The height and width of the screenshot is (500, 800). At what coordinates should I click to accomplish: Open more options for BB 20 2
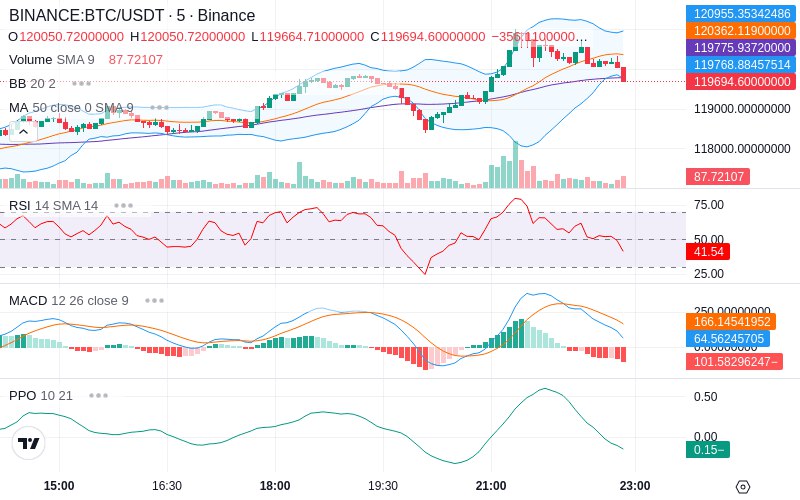82,83
